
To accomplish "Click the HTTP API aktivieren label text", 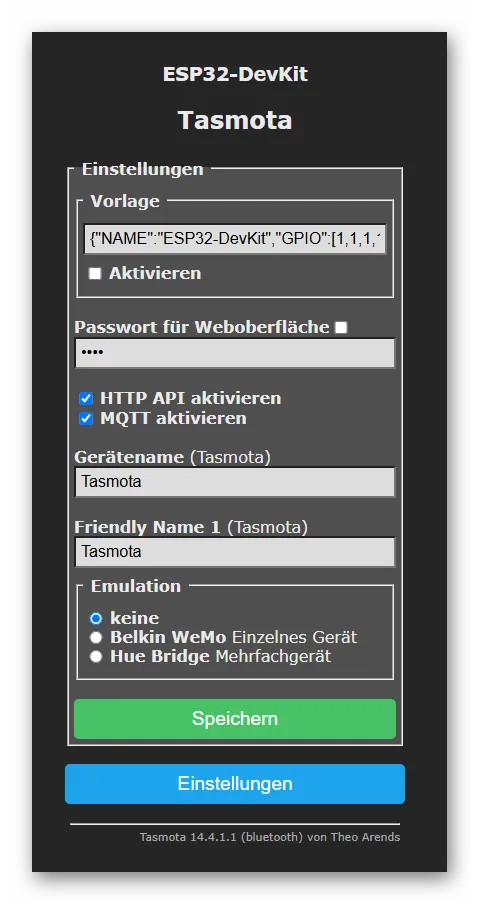I will pos(191,398).
